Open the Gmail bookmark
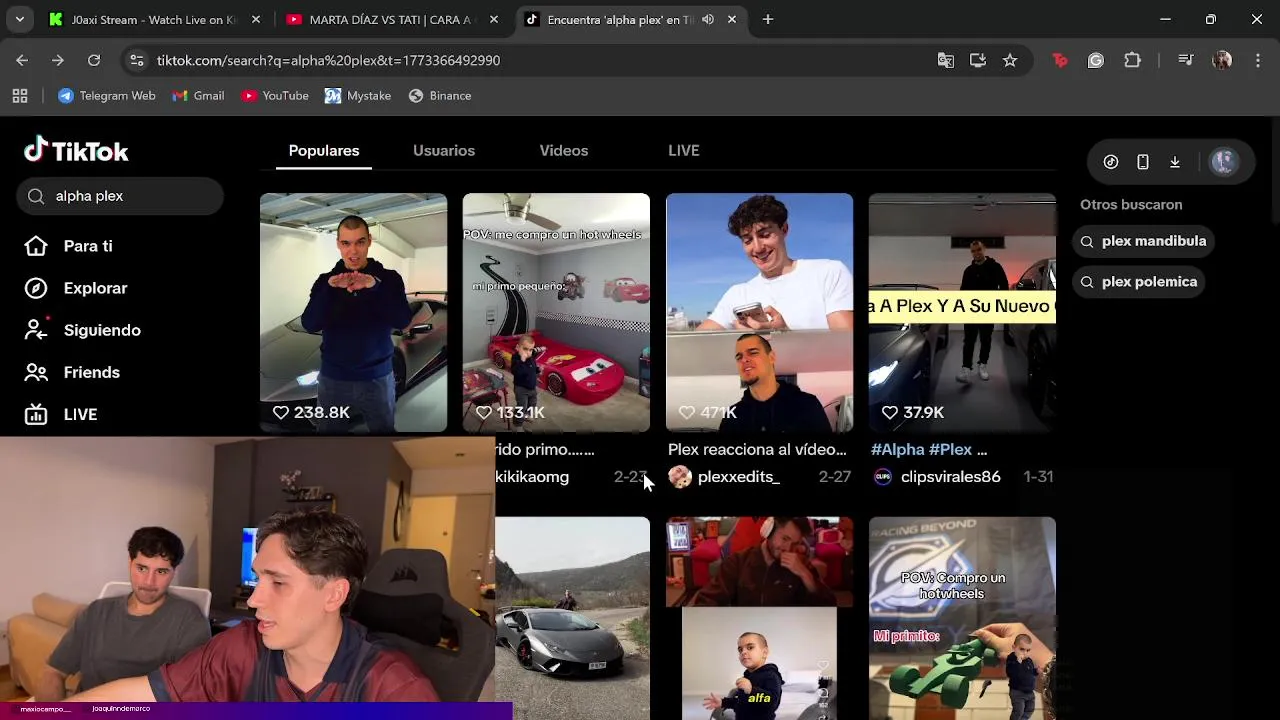Image resolution: width=1280 pixels, height=720 pixels. 198,96
